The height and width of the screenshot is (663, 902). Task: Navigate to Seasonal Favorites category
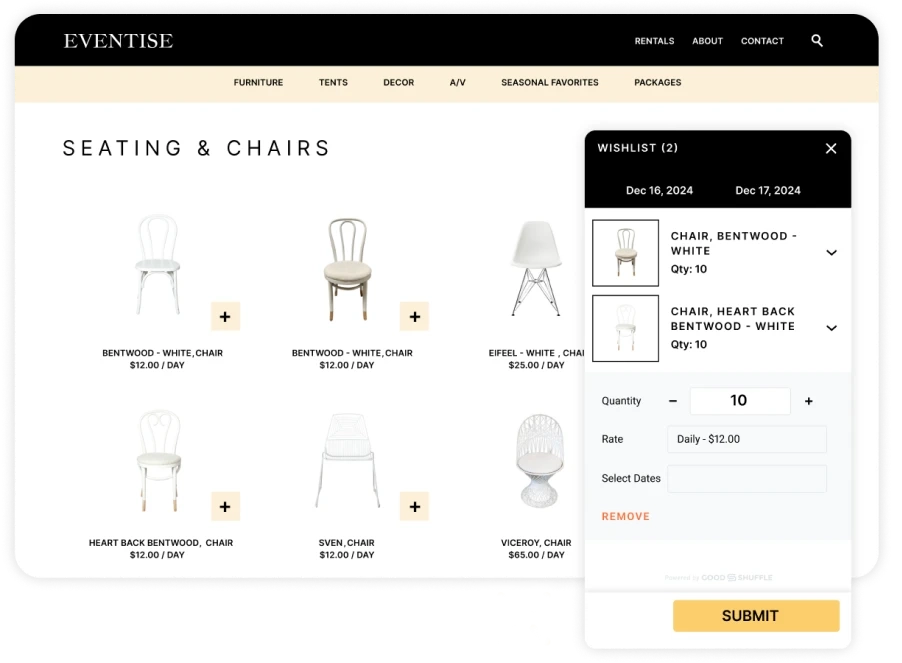[x=548, y=83]
